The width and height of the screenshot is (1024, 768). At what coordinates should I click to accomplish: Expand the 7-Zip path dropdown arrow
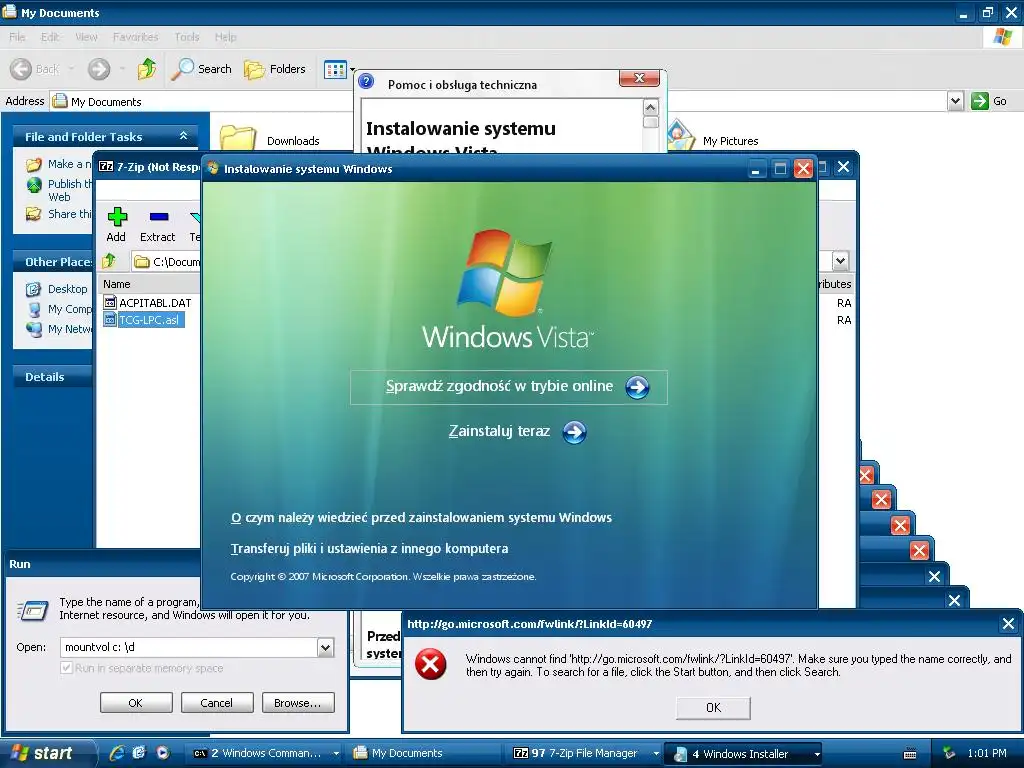click(840, 261)
